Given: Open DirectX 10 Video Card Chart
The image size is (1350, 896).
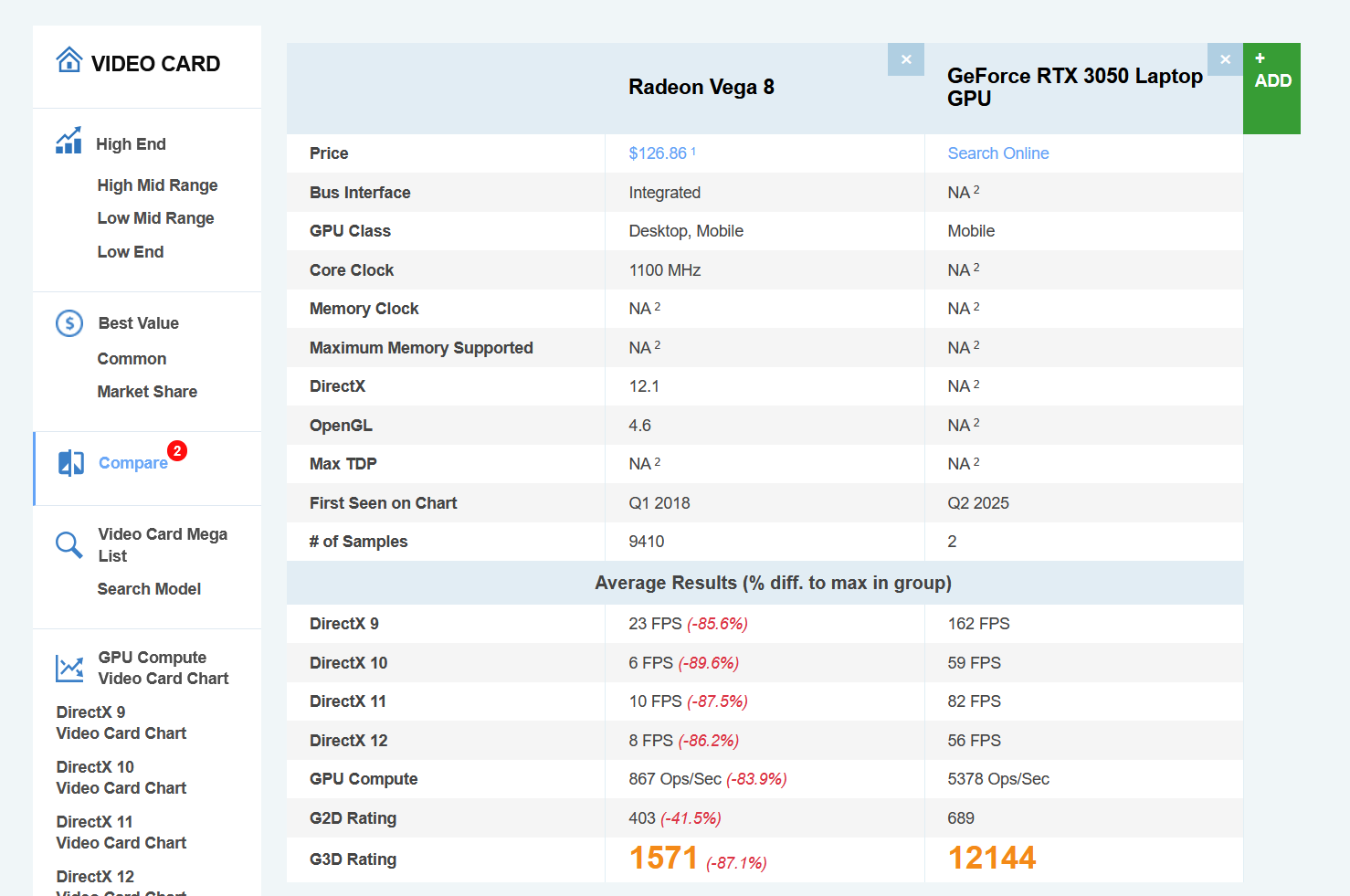Looking at the screenshot, I should click(x=121, y=777).
